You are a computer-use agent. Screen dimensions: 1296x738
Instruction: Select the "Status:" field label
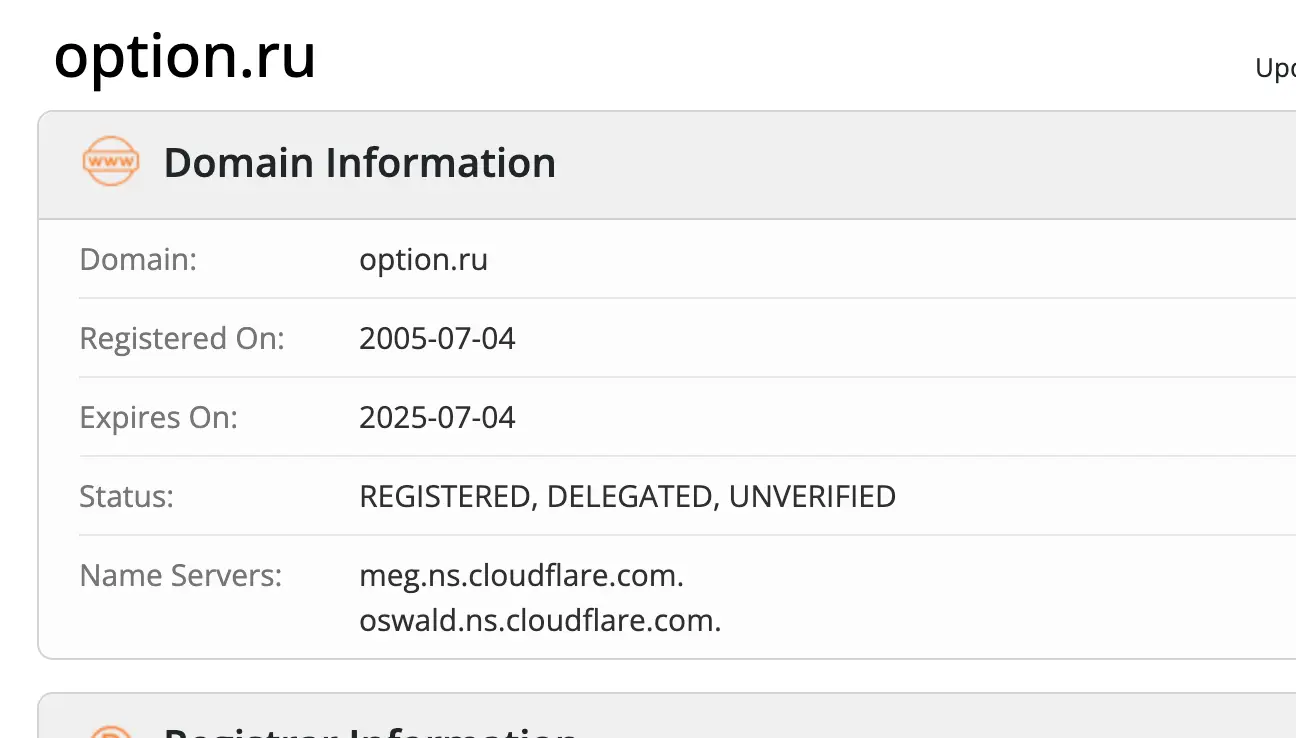coord(126,496)
